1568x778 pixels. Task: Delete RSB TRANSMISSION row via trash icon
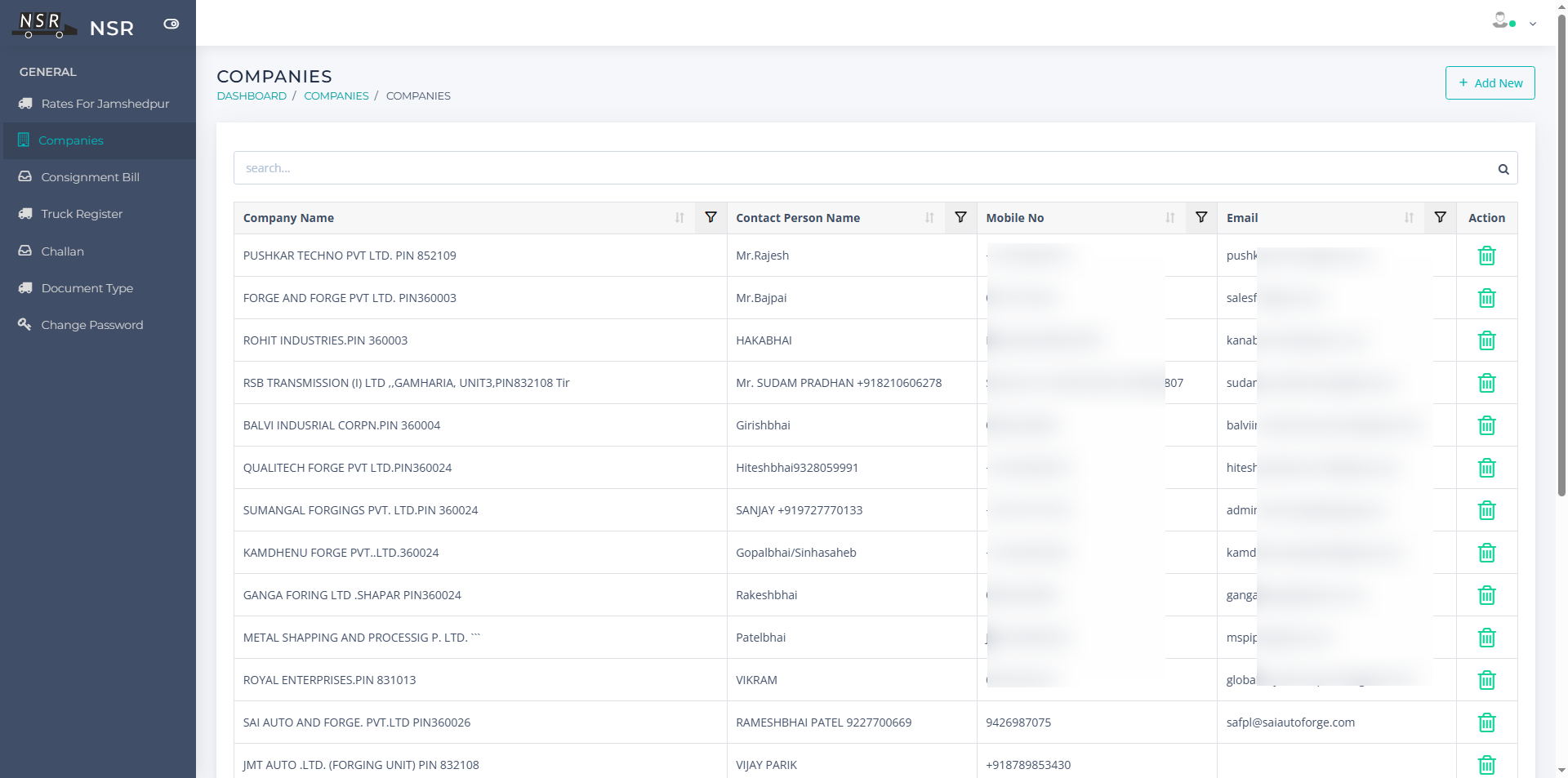pyautogui.click(x=1486, y=383)
